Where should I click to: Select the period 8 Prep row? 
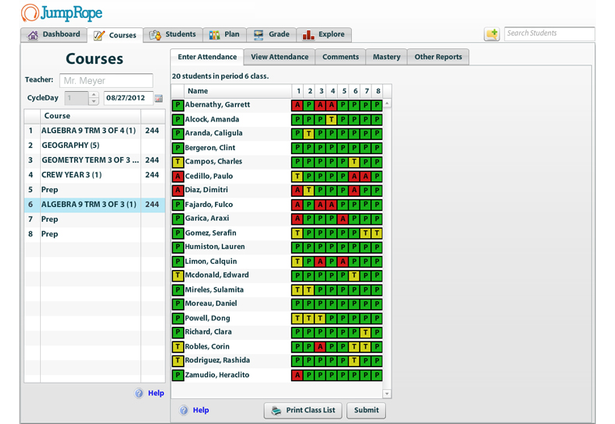(95, 234)
